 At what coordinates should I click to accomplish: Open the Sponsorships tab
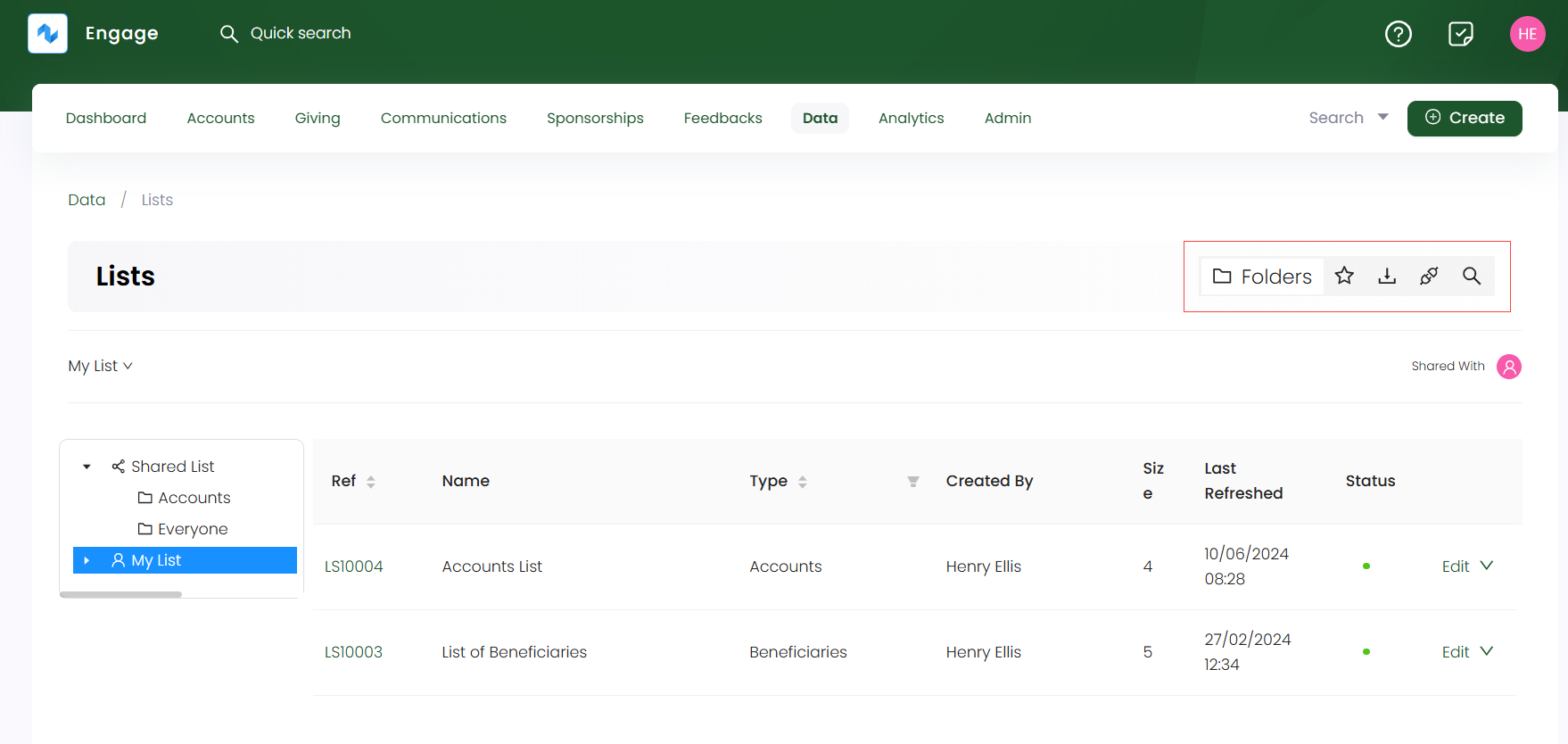pos(595,118)
